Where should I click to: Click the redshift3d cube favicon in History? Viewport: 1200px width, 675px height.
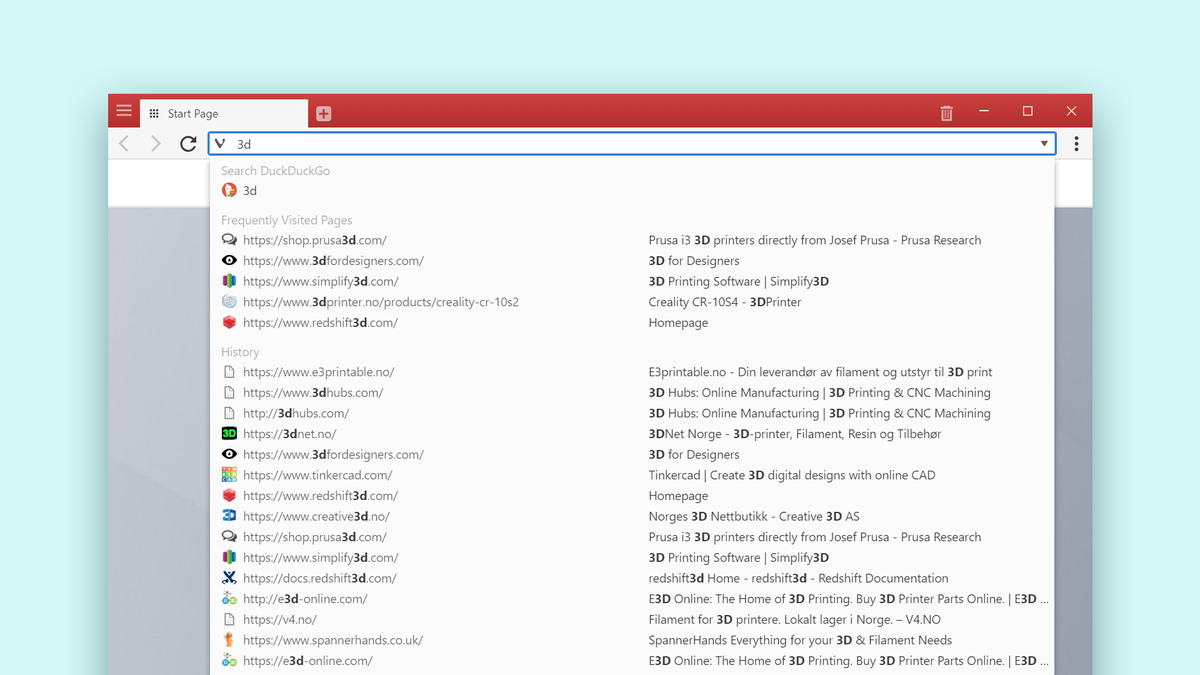(x=228, y=495)
